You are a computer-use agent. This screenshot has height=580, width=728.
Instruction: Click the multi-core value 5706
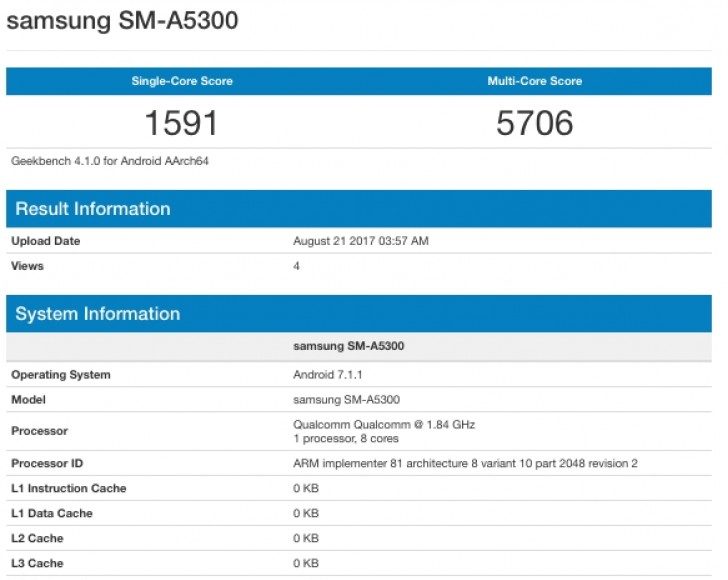(534, 123)
